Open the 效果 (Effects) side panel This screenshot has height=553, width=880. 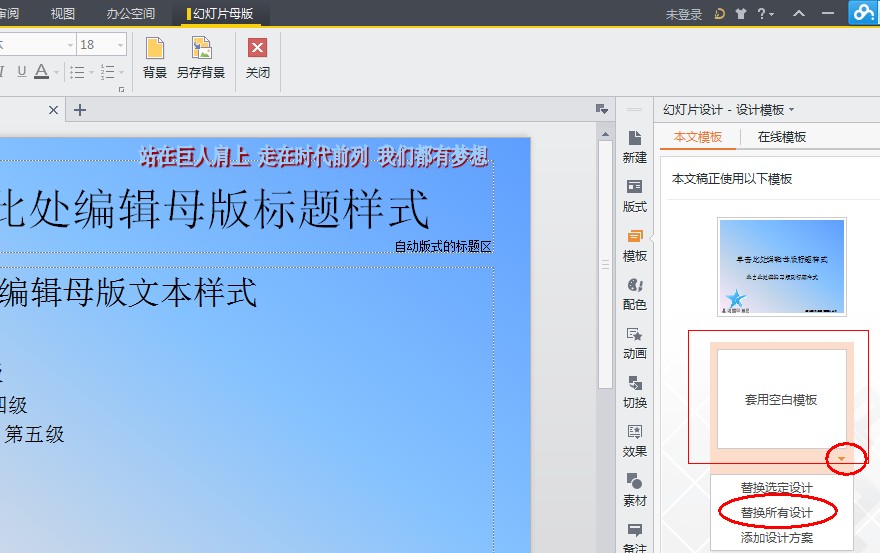(x=635, y=441)
